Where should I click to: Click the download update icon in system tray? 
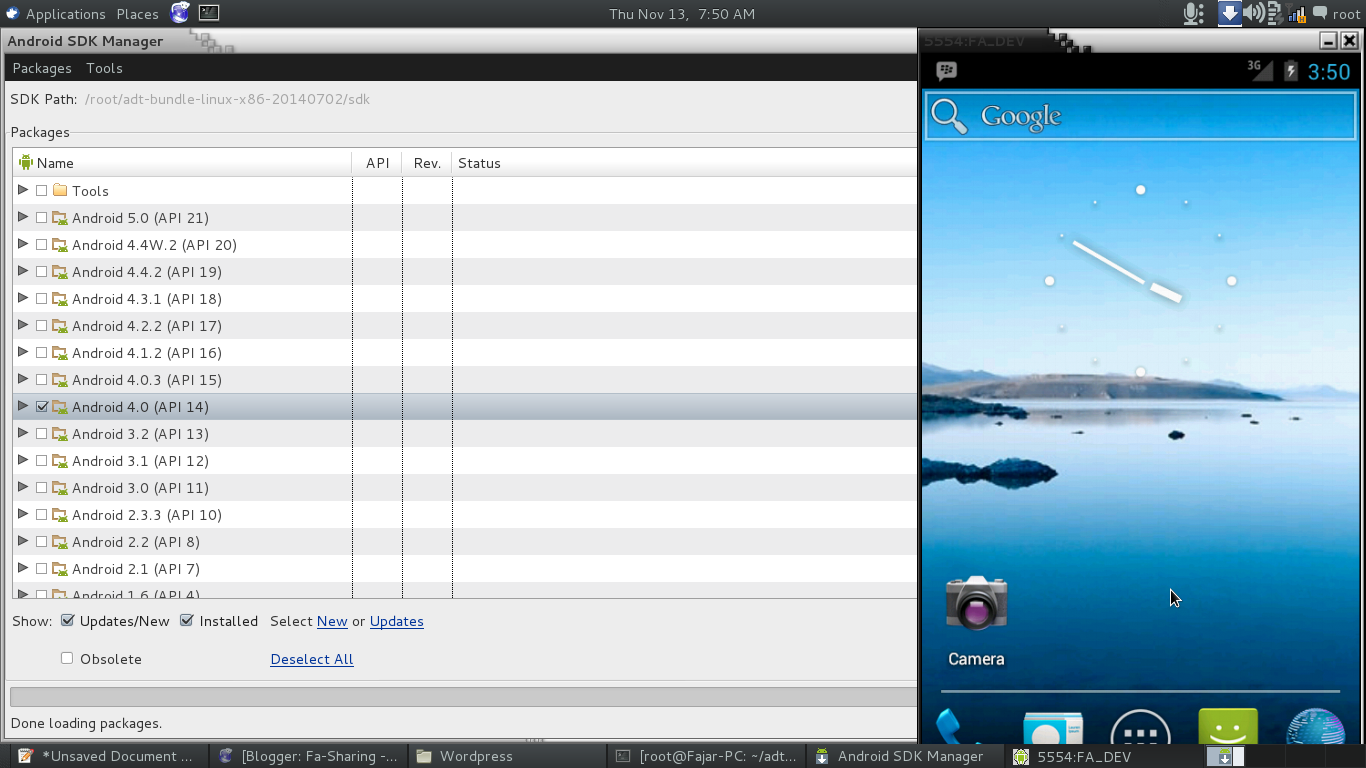pyautogui.click(x=1229, y=13)
